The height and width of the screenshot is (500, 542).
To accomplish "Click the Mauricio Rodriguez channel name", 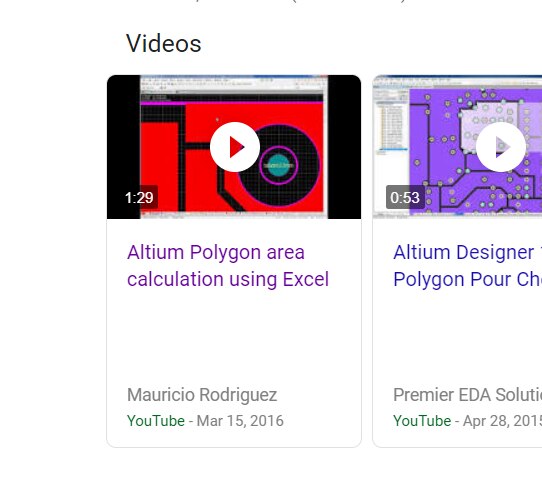I will click(x=202, y=395).
